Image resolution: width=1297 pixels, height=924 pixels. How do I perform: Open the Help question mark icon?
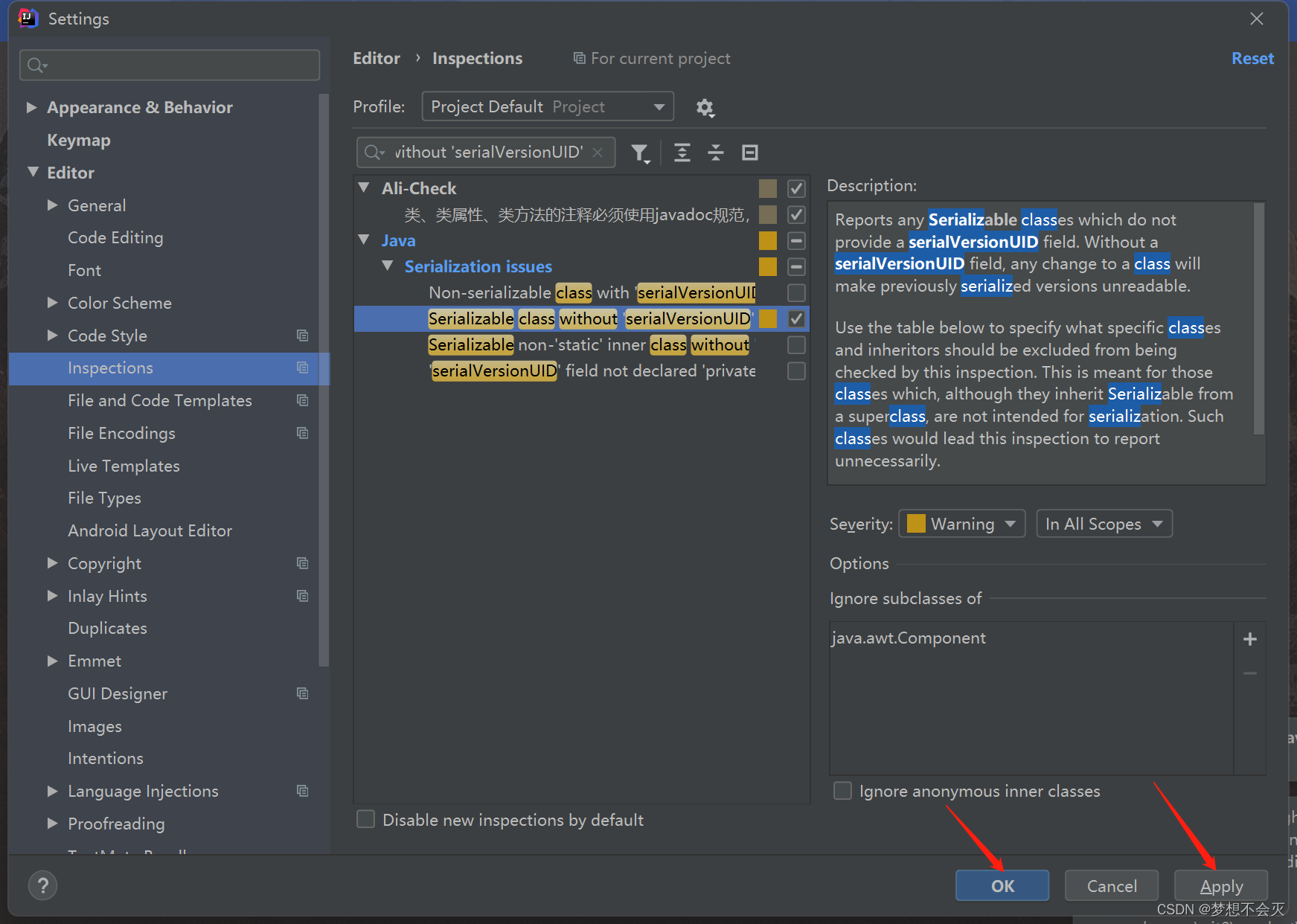click(42, 885)
